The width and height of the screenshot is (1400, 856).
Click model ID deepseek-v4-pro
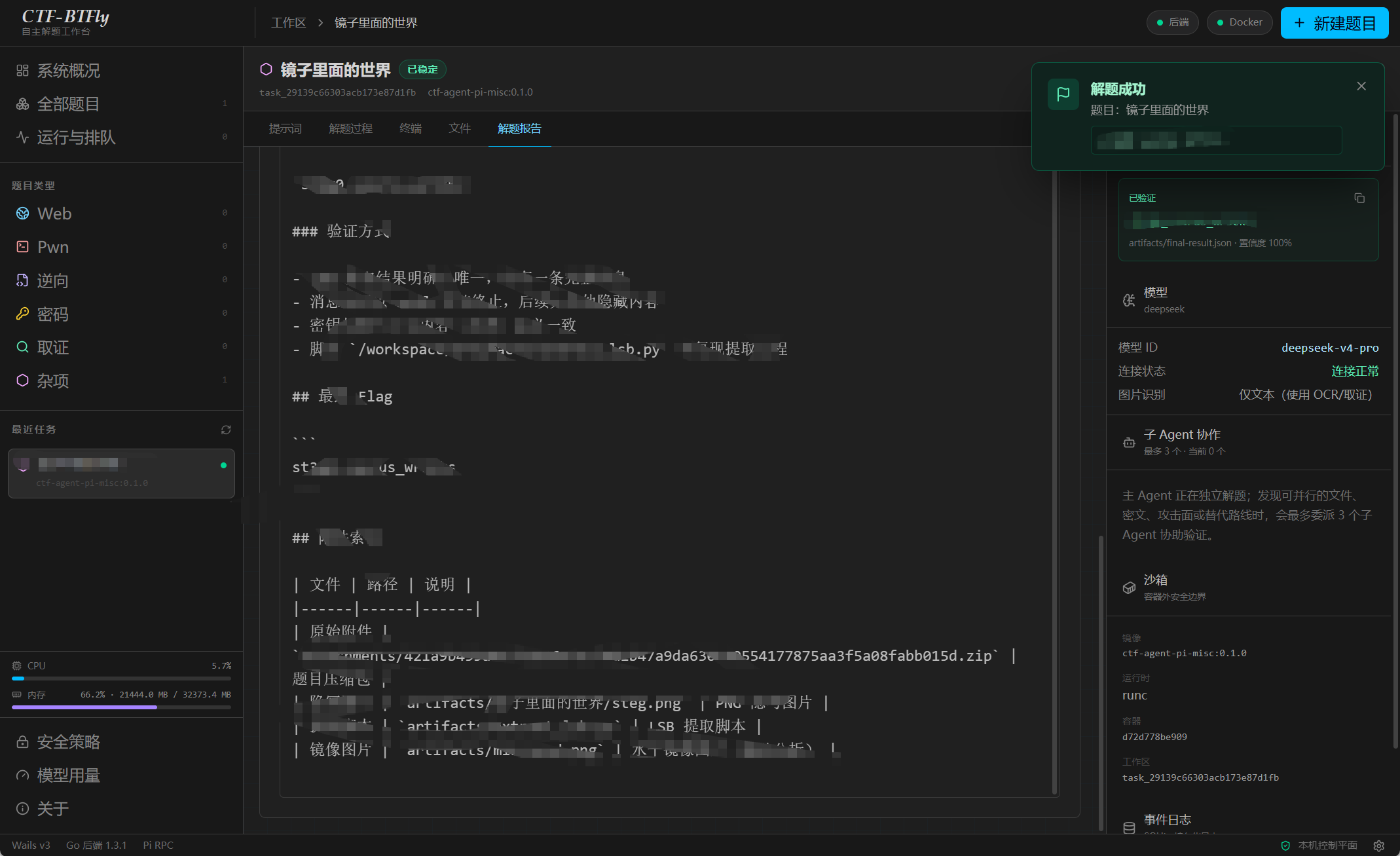[x=1330, y=348]
